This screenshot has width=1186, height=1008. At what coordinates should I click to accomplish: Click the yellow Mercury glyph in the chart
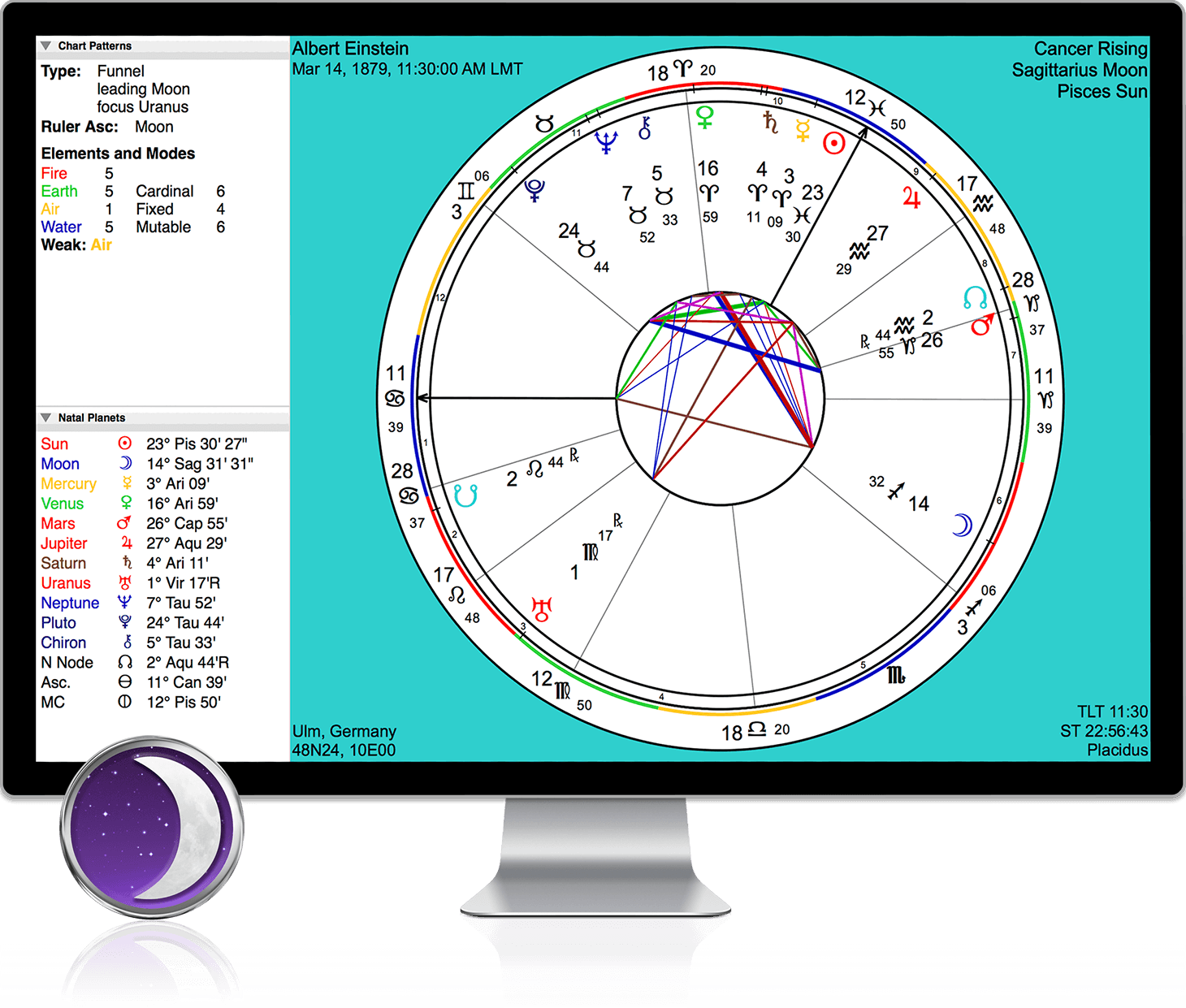click(803, 130)
